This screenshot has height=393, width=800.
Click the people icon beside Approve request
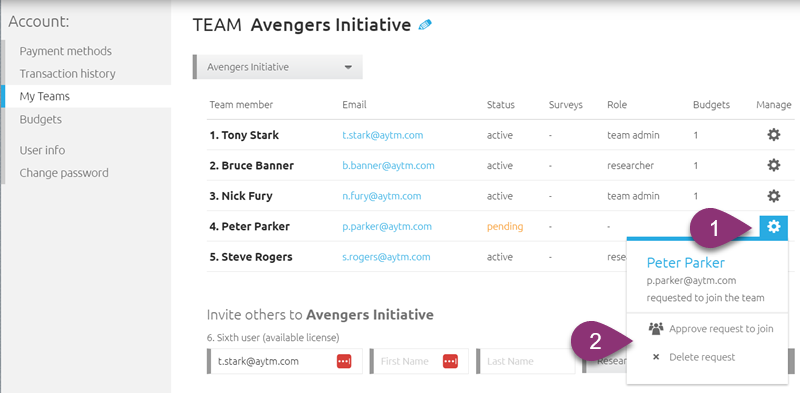coord(656,328)
